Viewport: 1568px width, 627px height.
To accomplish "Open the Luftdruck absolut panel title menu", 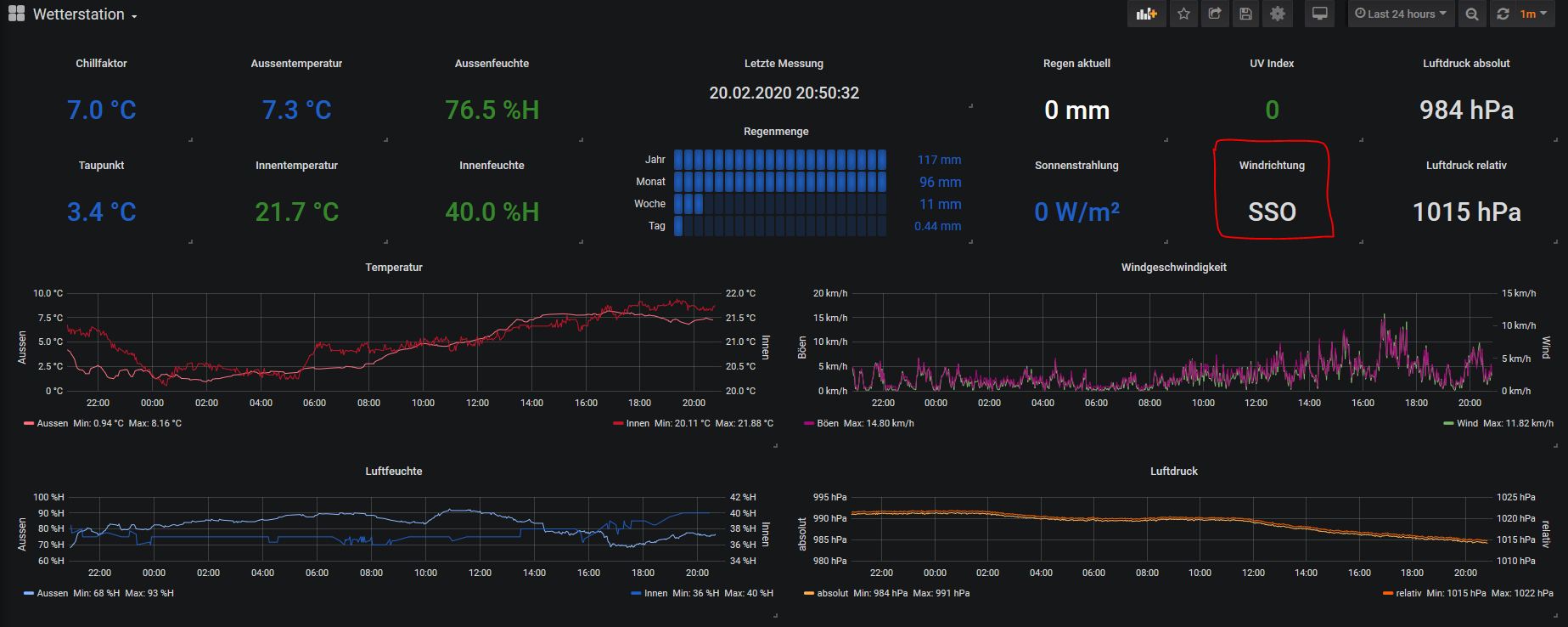I will pyautogui.click(x=1466, y=64).
